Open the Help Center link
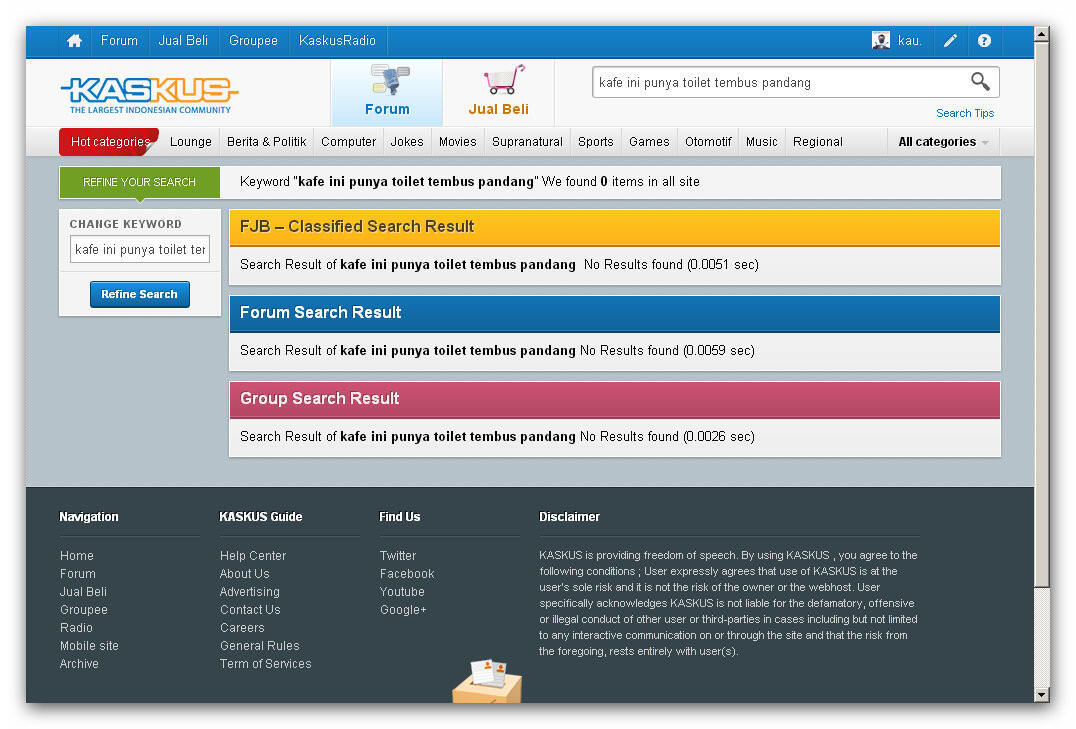This screenshot has width=1076, height=729. pyautogui.click(x=253, y=556)
